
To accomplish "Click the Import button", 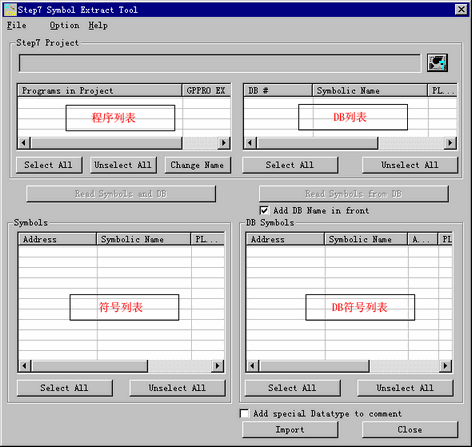I will point(290,430).
